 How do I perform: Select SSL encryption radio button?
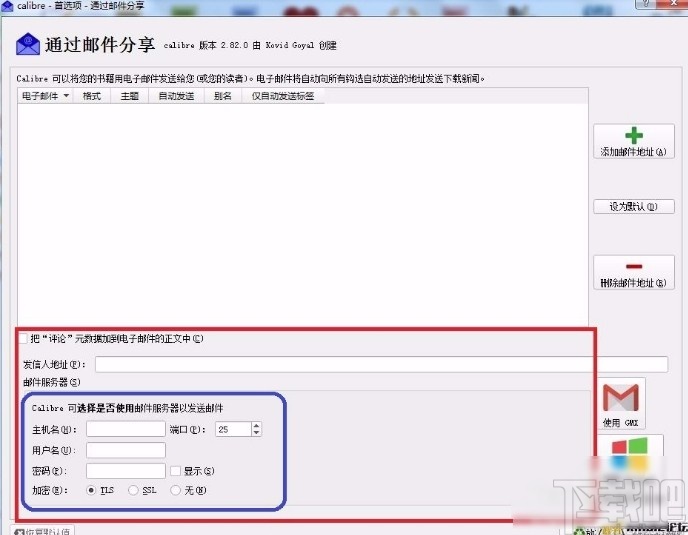click(133, 490)
